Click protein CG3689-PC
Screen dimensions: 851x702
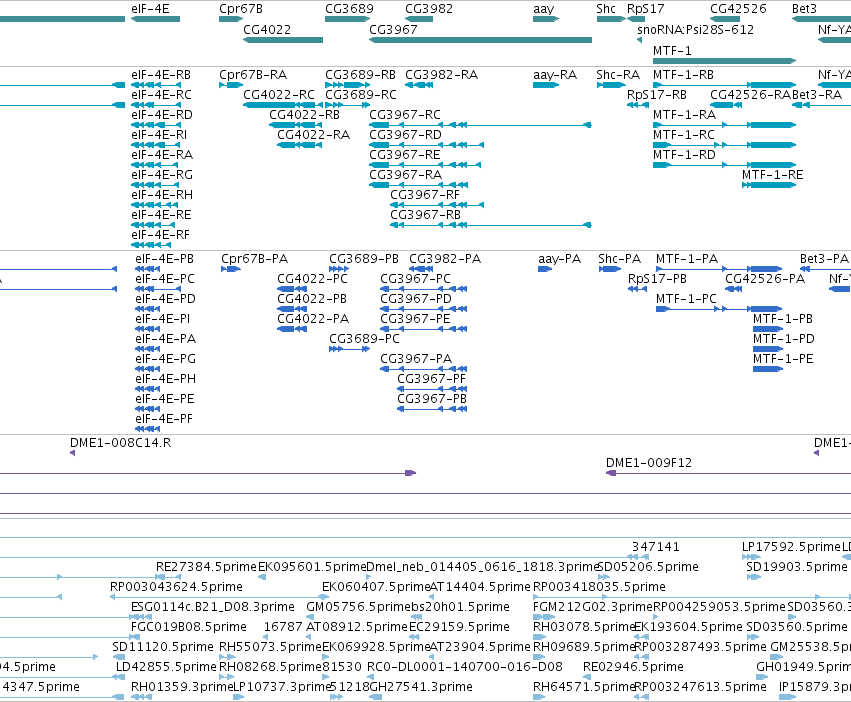(364, 339)
